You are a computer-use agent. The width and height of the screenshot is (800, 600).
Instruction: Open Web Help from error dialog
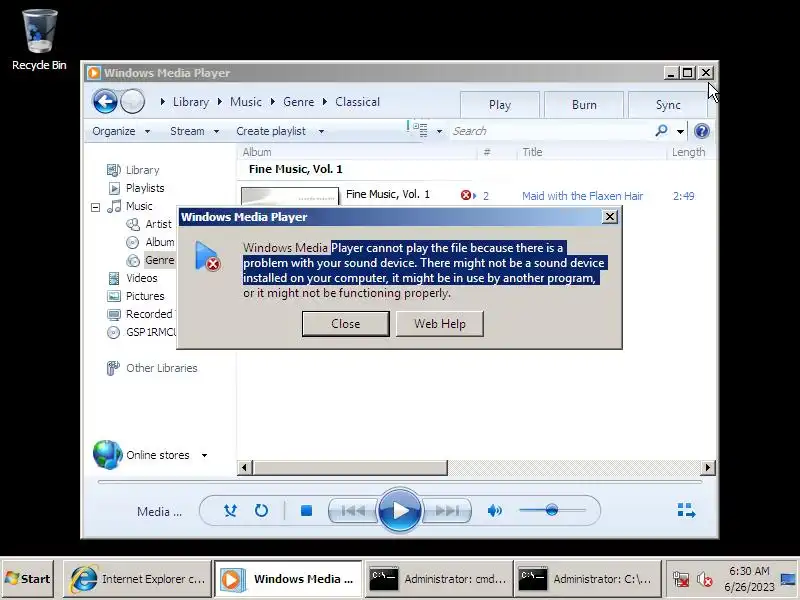(440, 324)
